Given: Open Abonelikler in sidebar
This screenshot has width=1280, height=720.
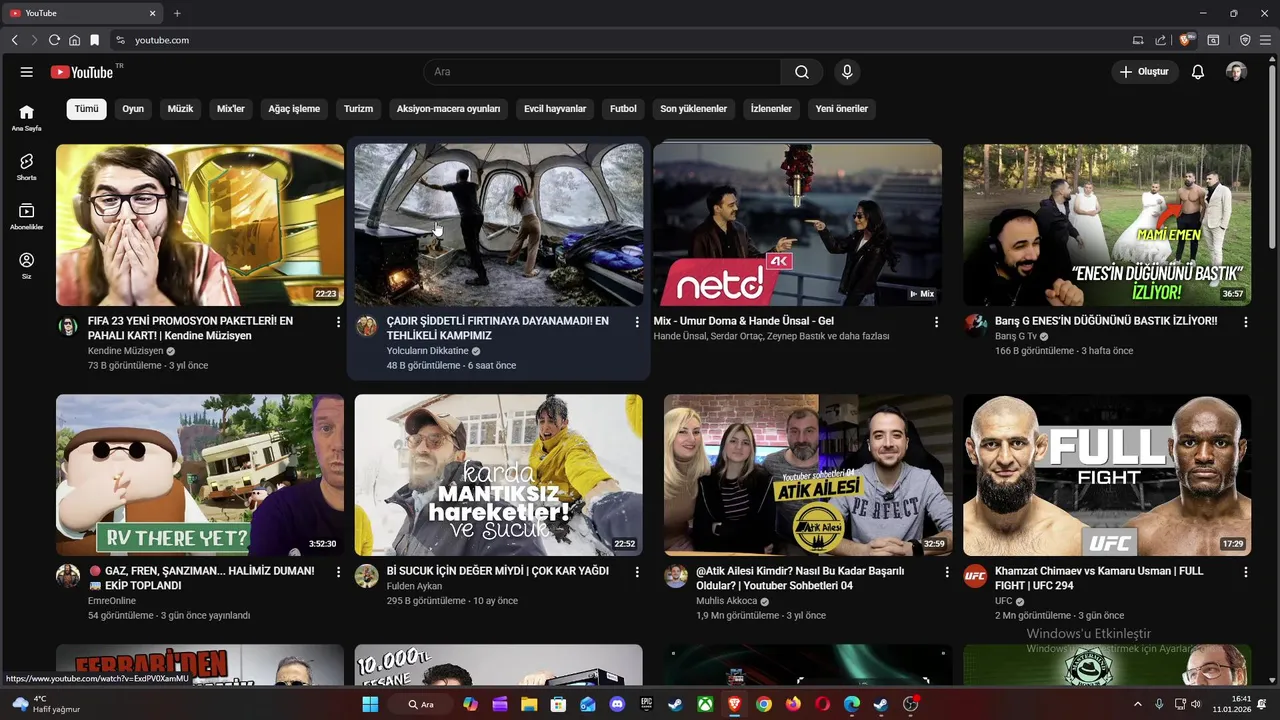Looking at the screenshot, I should [x=27, y=216].
